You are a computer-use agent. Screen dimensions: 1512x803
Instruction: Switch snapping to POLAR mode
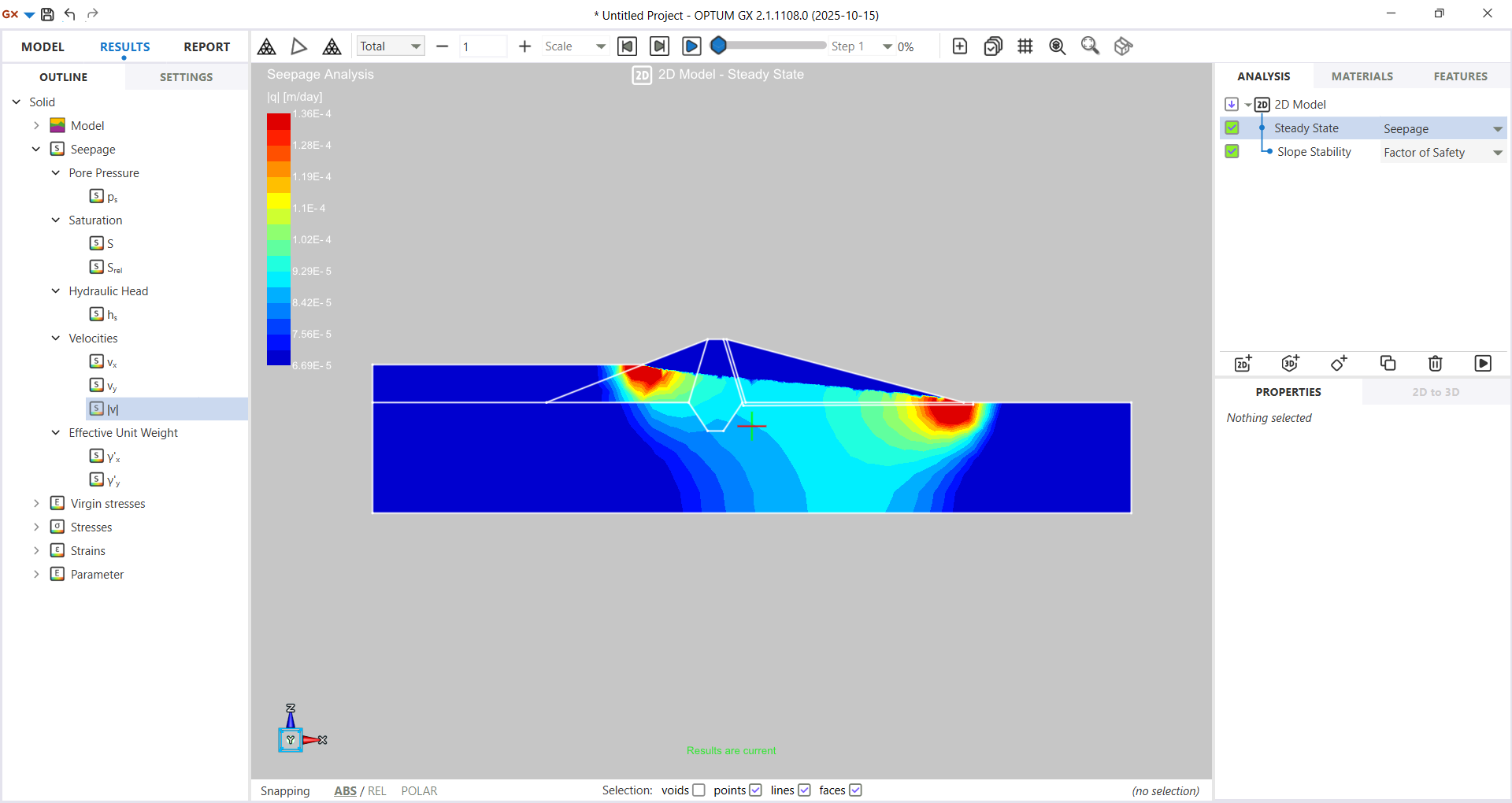pyautogui.click(x=419, y=791)
